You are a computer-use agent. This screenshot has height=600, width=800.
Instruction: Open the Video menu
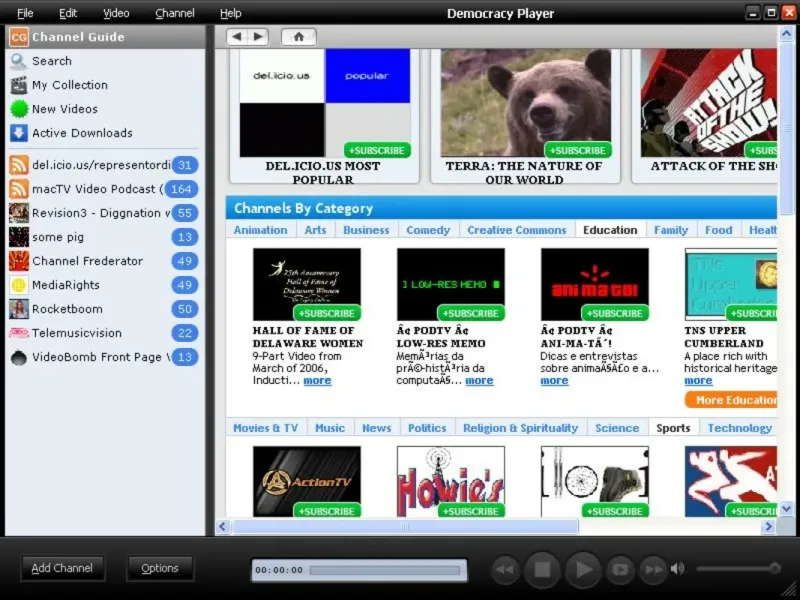click(x=116, y=13)
